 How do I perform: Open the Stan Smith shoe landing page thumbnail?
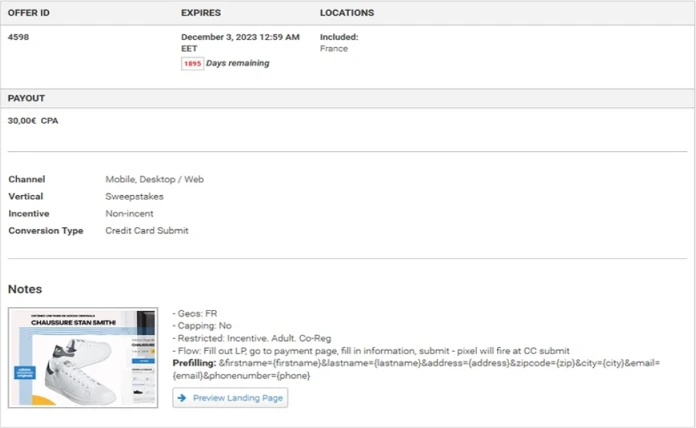pyautogui.click(x=83, y=357)
